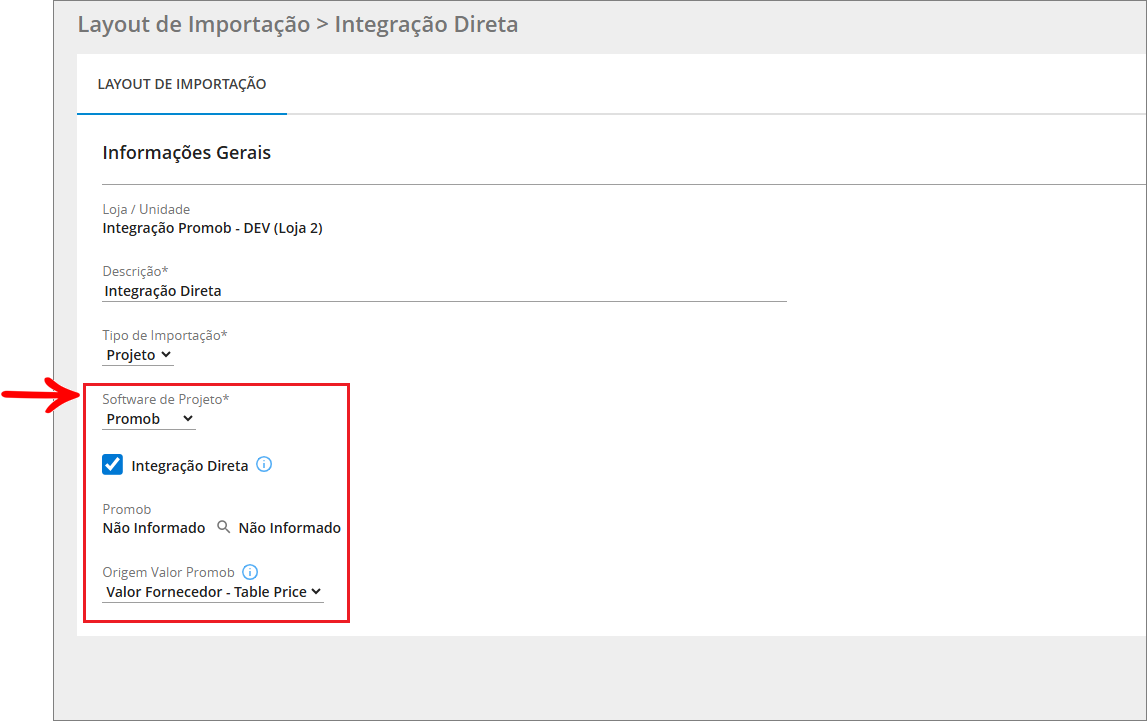Click the Integração Direta breadcrumb title

[426, 25]
